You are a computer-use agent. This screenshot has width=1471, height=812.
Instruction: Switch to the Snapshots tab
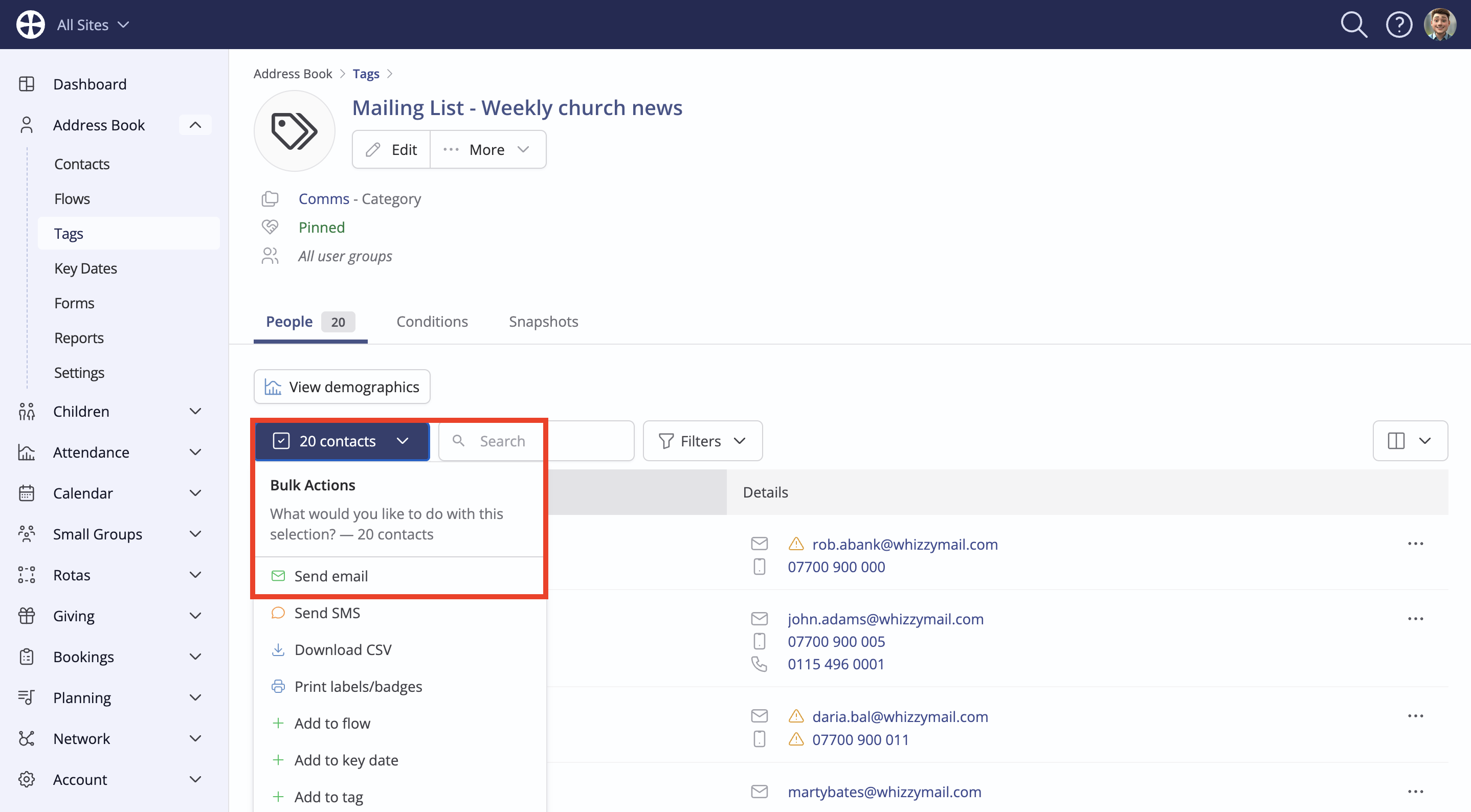pyautogui.click(x=543, y=322)
